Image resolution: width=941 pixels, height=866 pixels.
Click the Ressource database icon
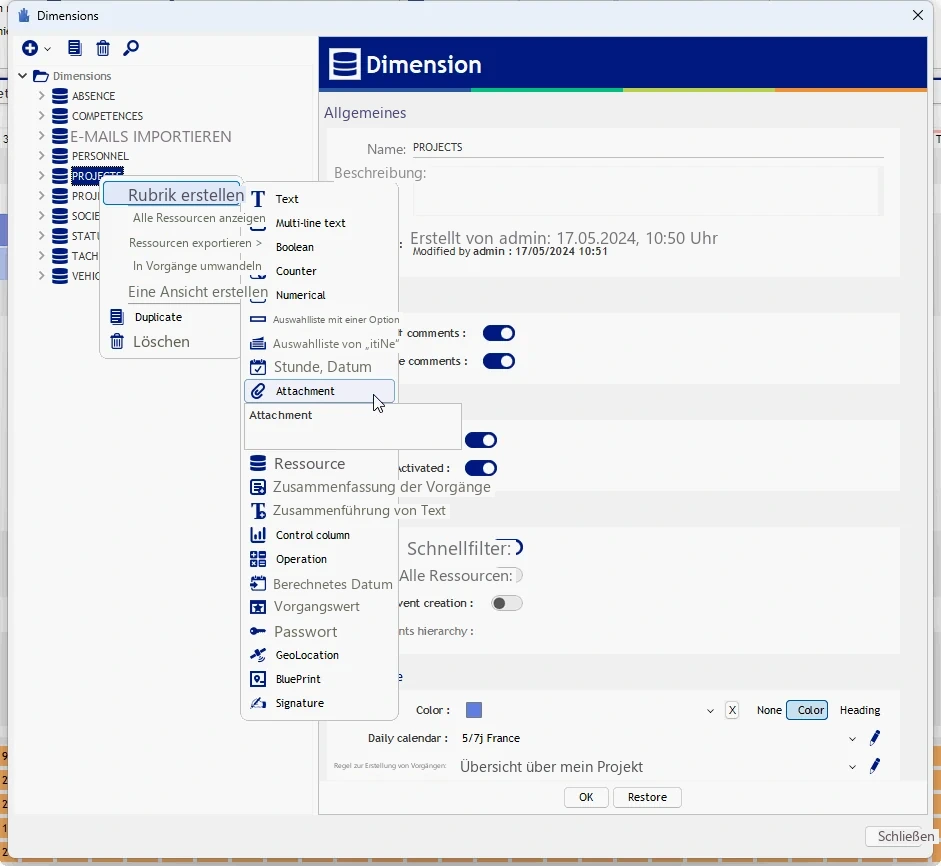[x=258, y=463]
